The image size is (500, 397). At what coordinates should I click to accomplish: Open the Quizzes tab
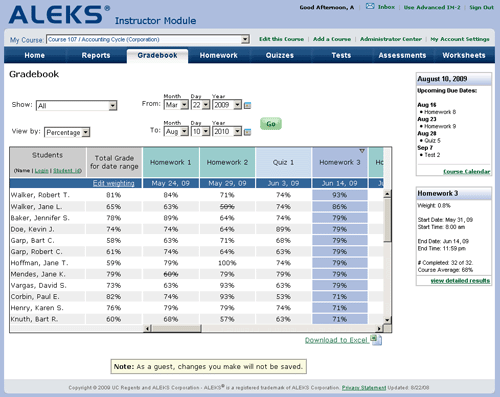280,55
